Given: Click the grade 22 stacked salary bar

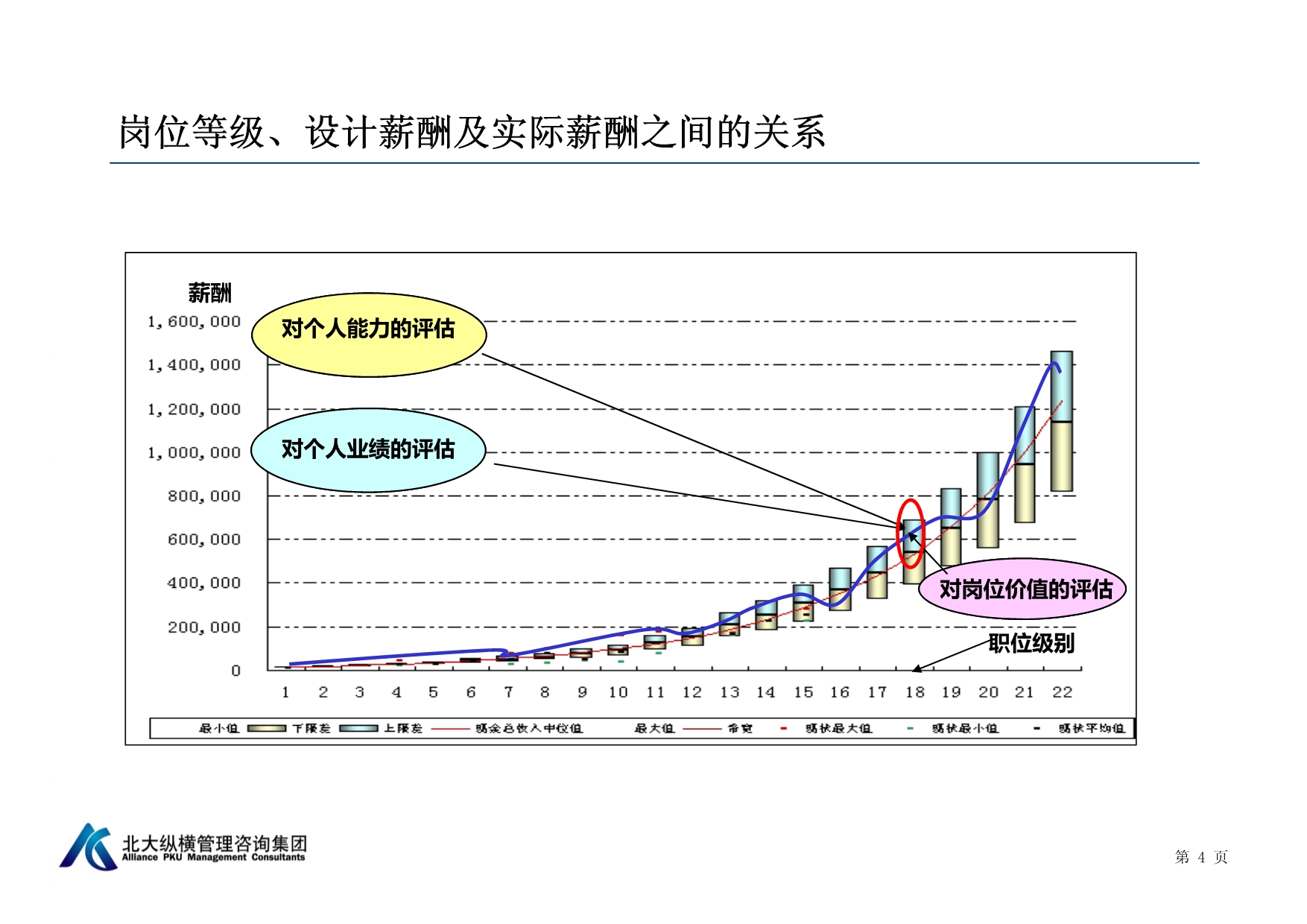Looking at the screenshot, I should (1062, 421).
